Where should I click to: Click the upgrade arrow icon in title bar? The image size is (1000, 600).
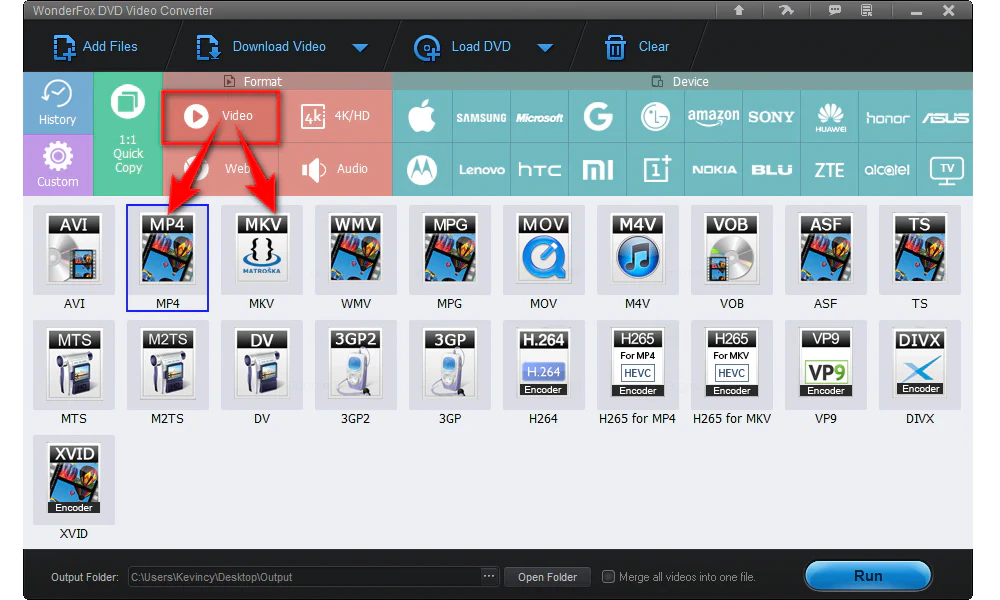click(739, 10)
